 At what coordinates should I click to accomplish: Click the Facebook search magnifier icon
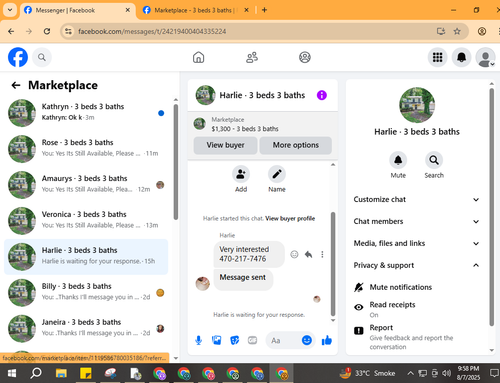[x=42, y=57]
